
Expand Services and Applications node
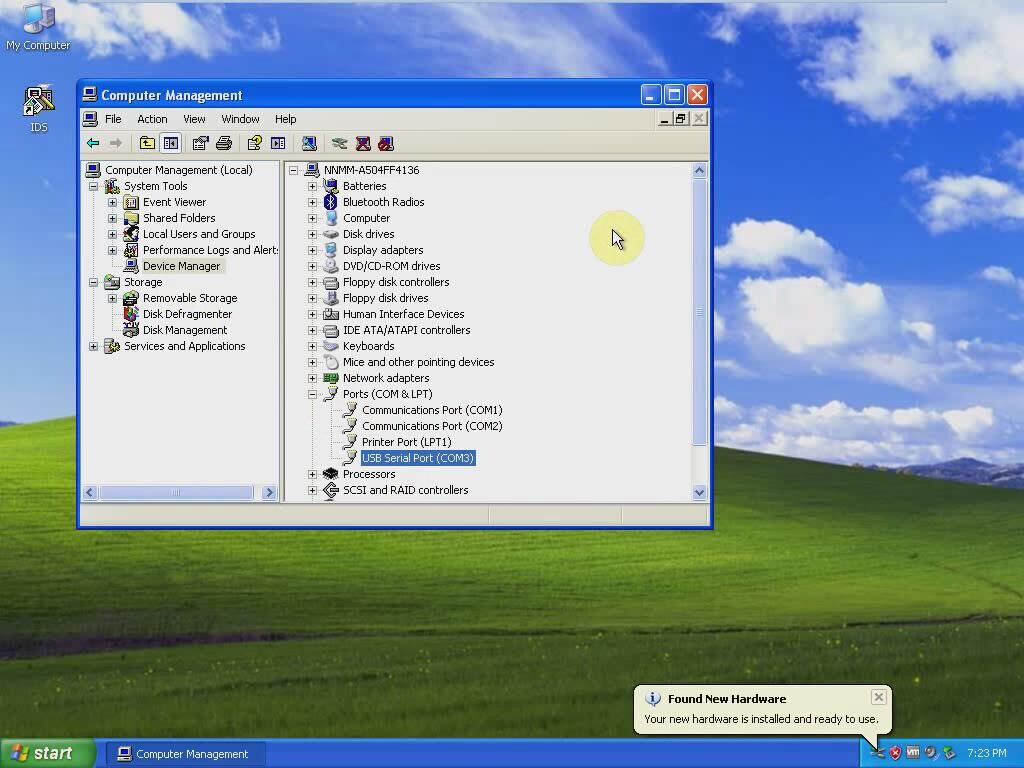coord(93,346)
